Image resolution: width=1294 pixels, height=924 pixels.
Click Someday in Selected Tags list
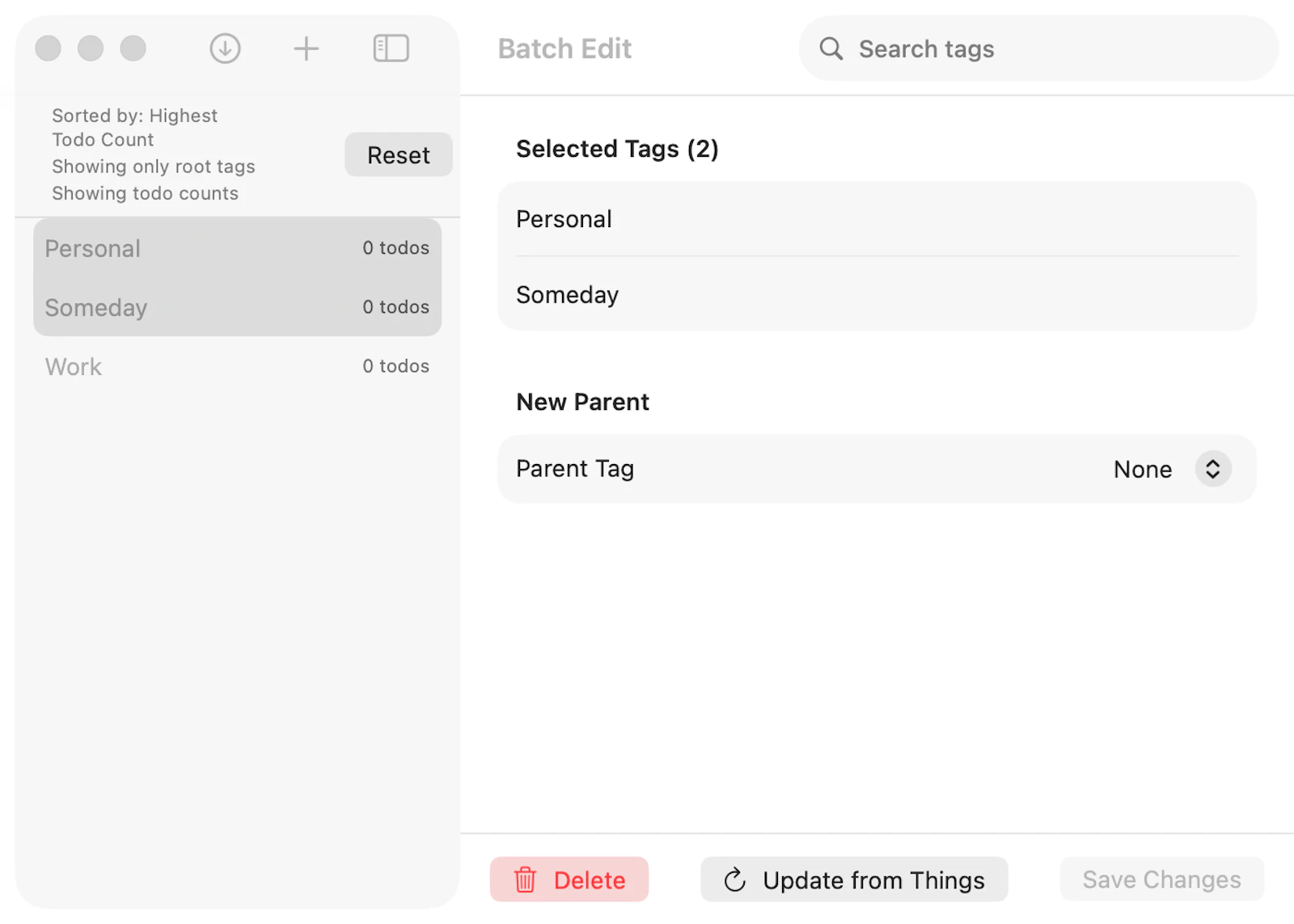pos(877,294)
